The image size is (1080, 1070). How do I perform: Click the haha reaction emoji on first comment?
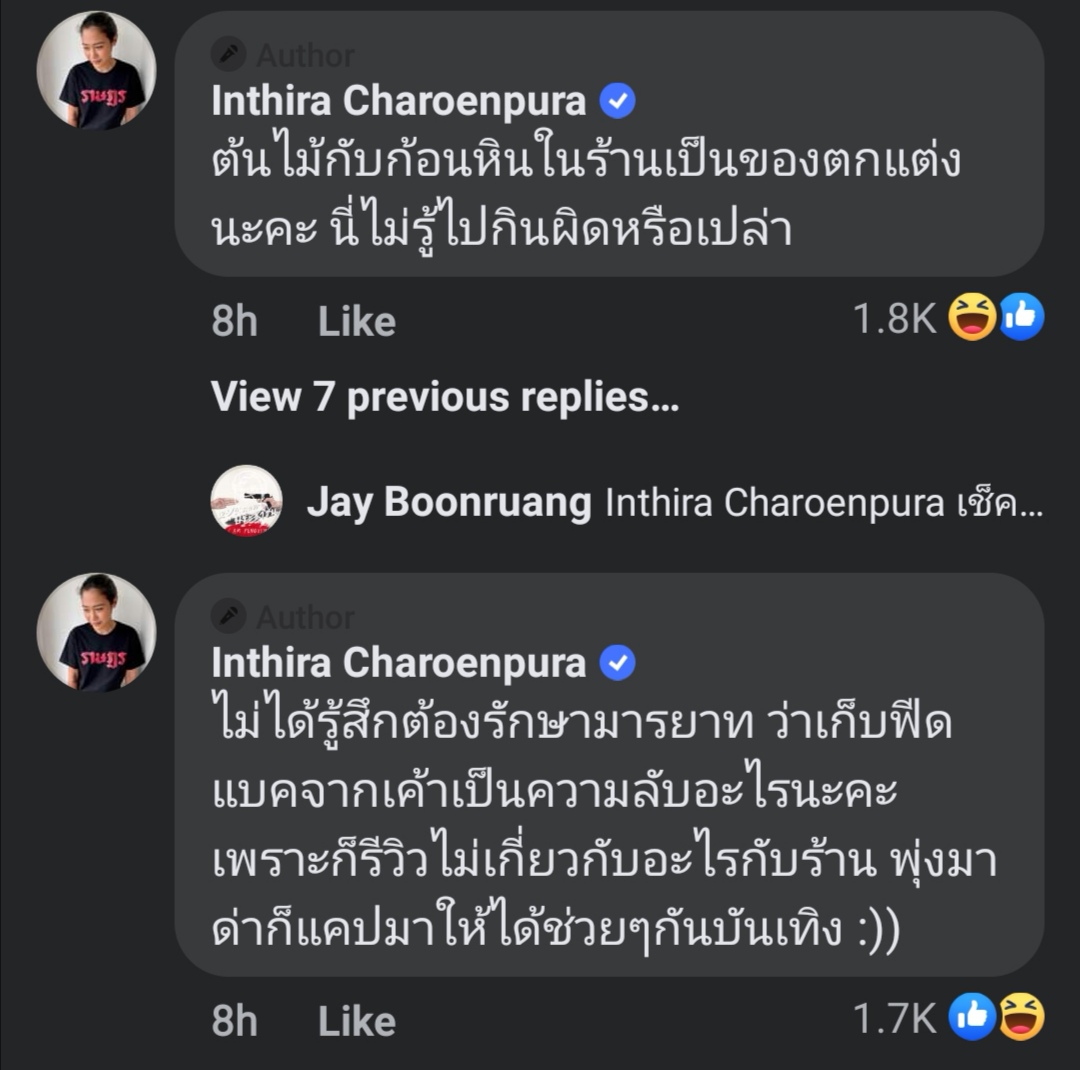pyautogui.click(x=973, y=318)
